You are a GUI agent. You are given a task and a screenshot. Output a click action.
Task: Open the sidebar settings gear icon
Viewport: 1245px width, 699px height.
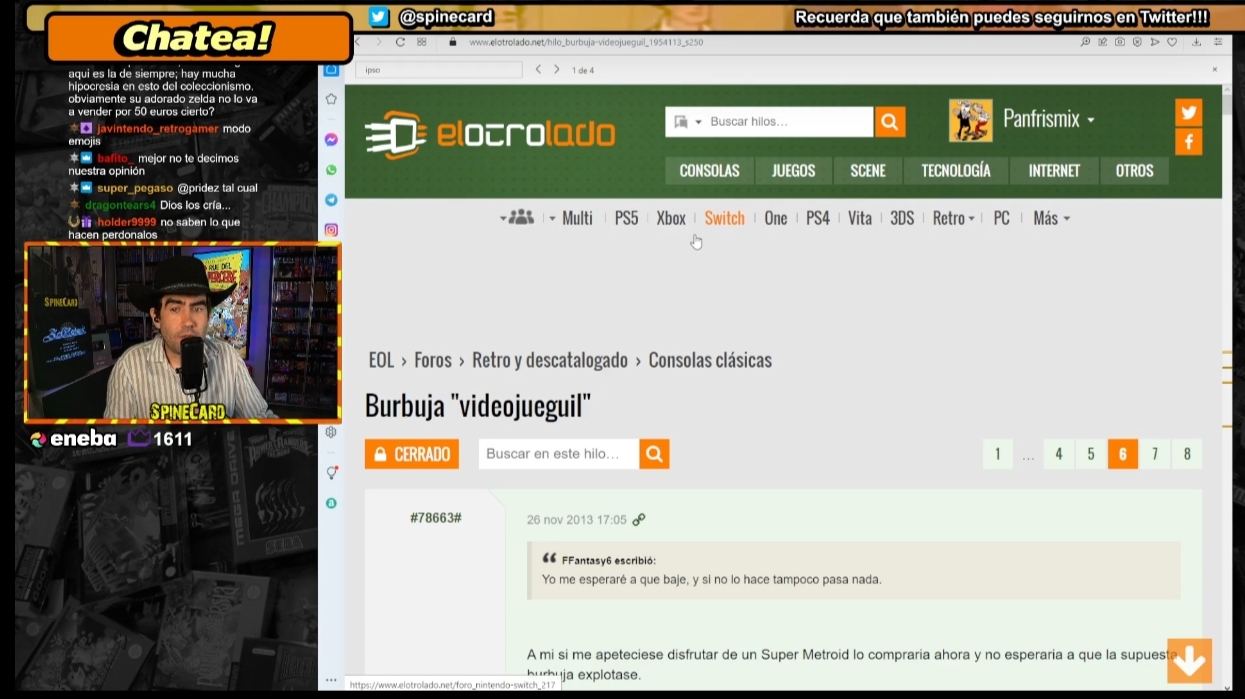(x=331, y=432)
